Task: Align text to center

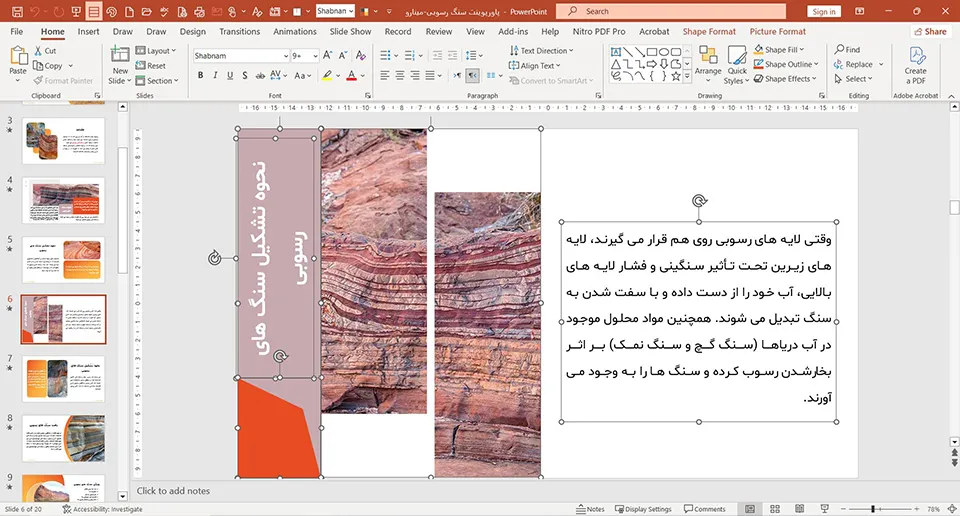Action: click(400, 75)
